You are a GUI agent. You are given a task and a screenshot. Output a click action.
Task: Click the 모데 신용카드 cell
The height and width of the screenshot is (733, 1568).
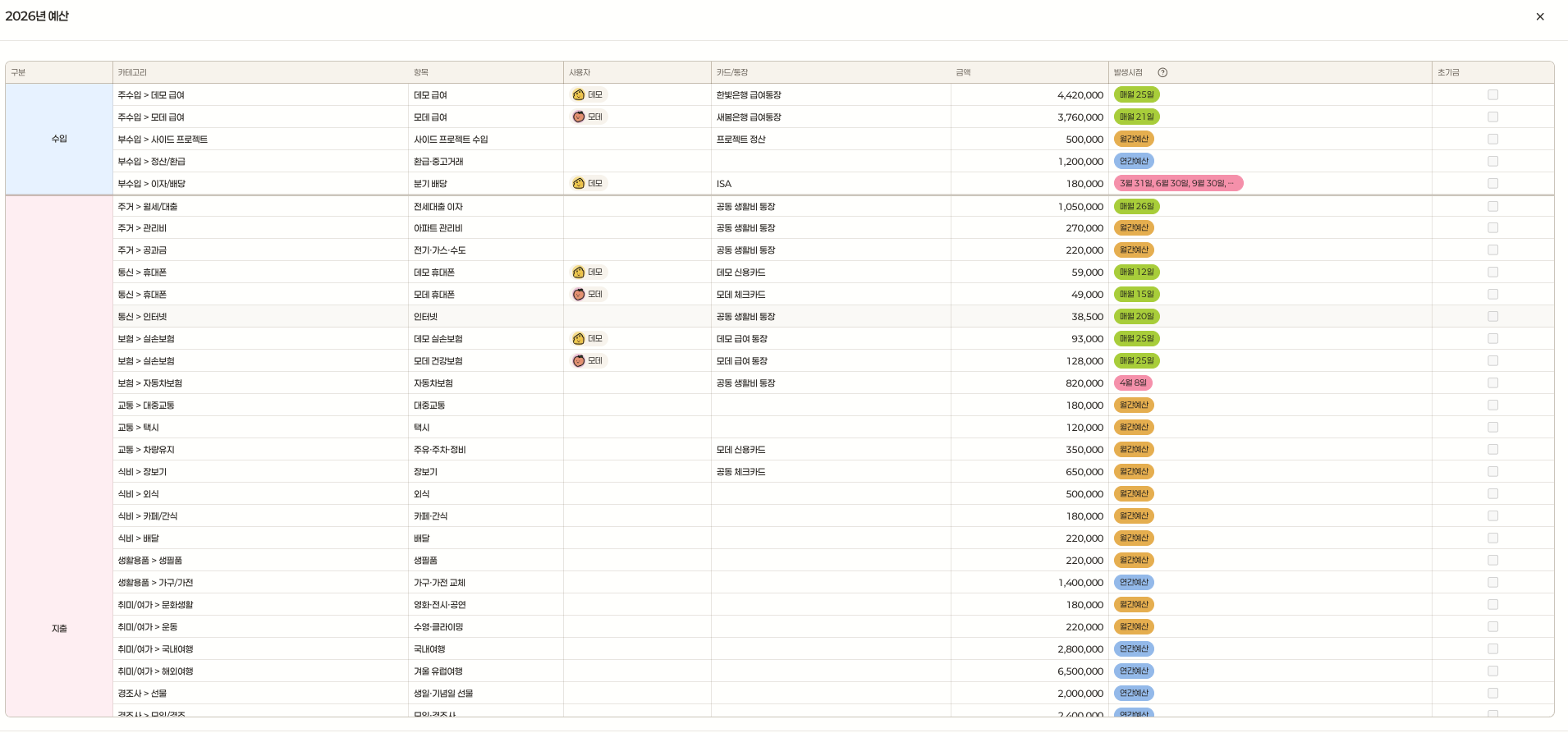(831, 450)
